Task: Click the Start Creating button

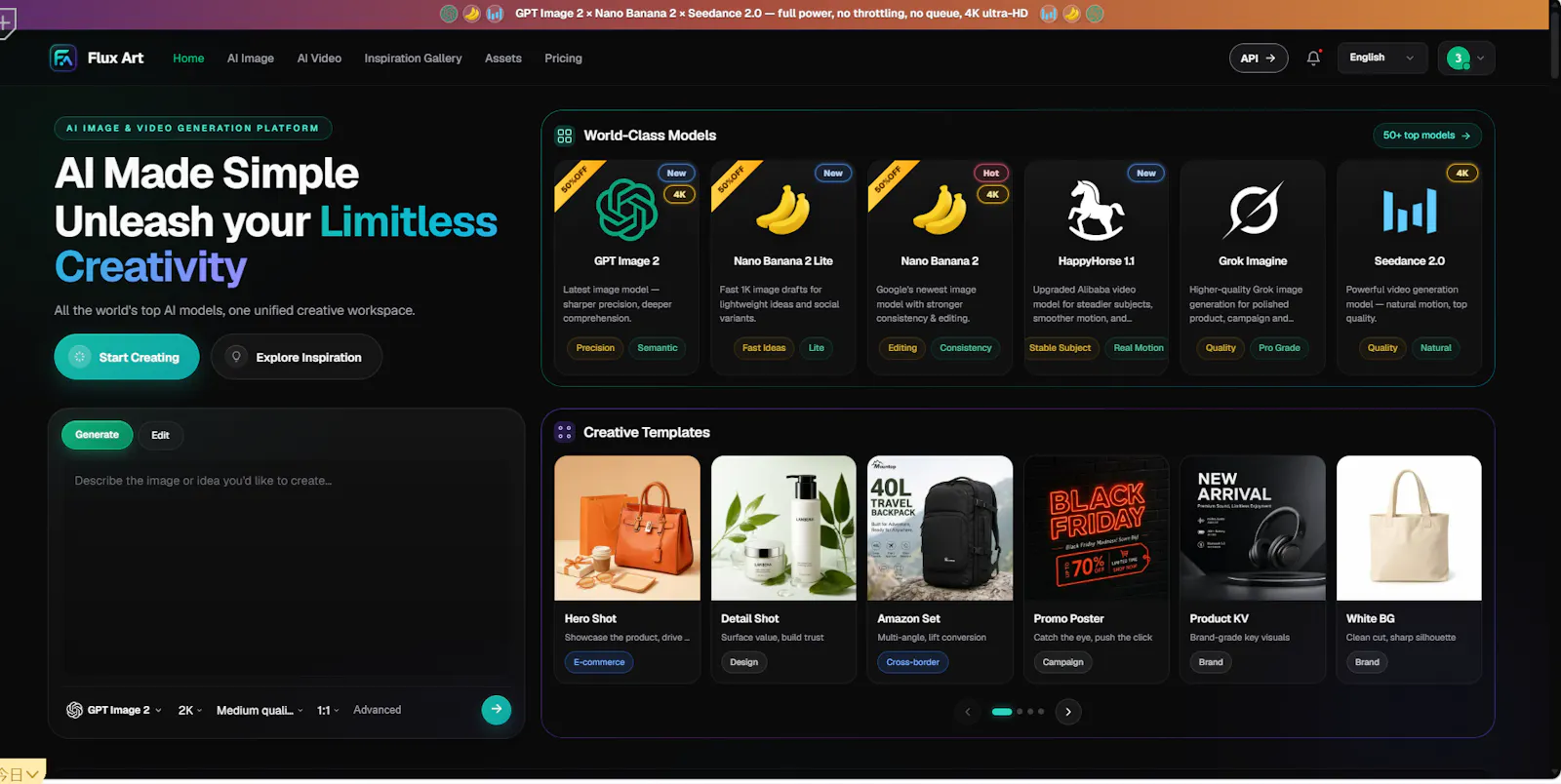Action: point(127,357)
